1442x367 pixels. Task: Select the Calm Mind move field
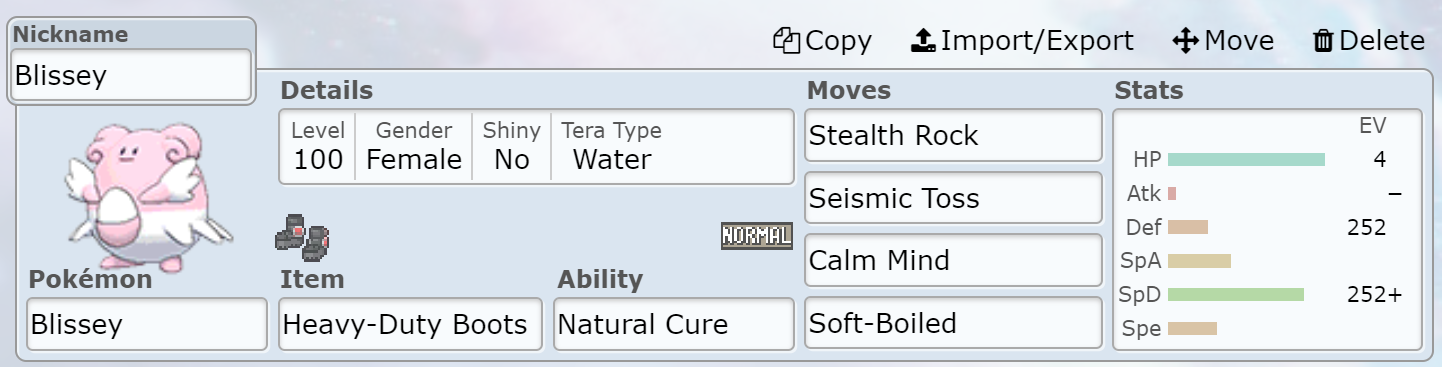point(953,261)
